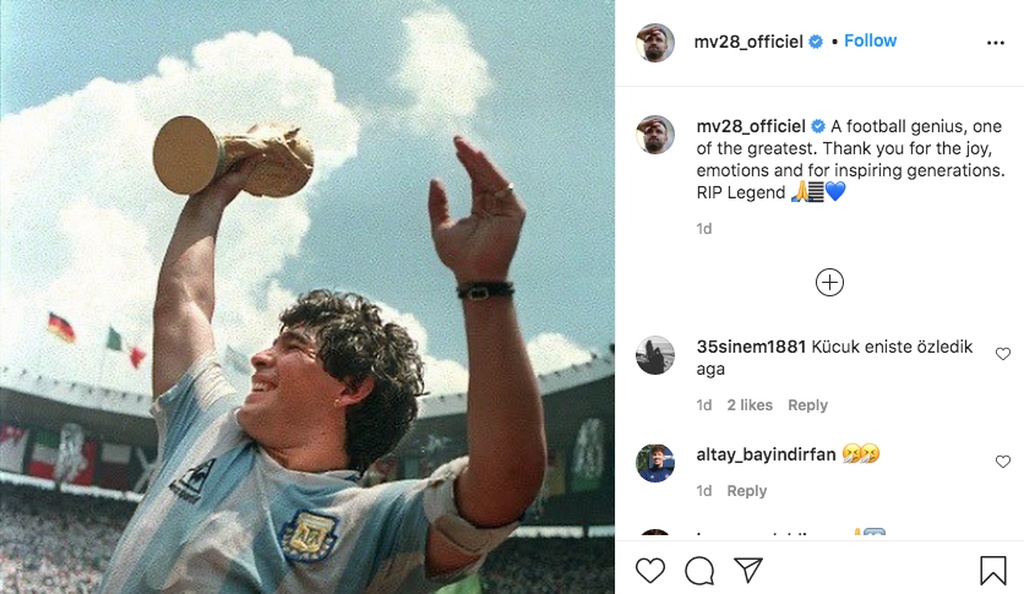Image resolution: width=1024 pixels, height=594 pixels.
Task: Open the three-dot more options menu
Action: [x=995, y=43]
